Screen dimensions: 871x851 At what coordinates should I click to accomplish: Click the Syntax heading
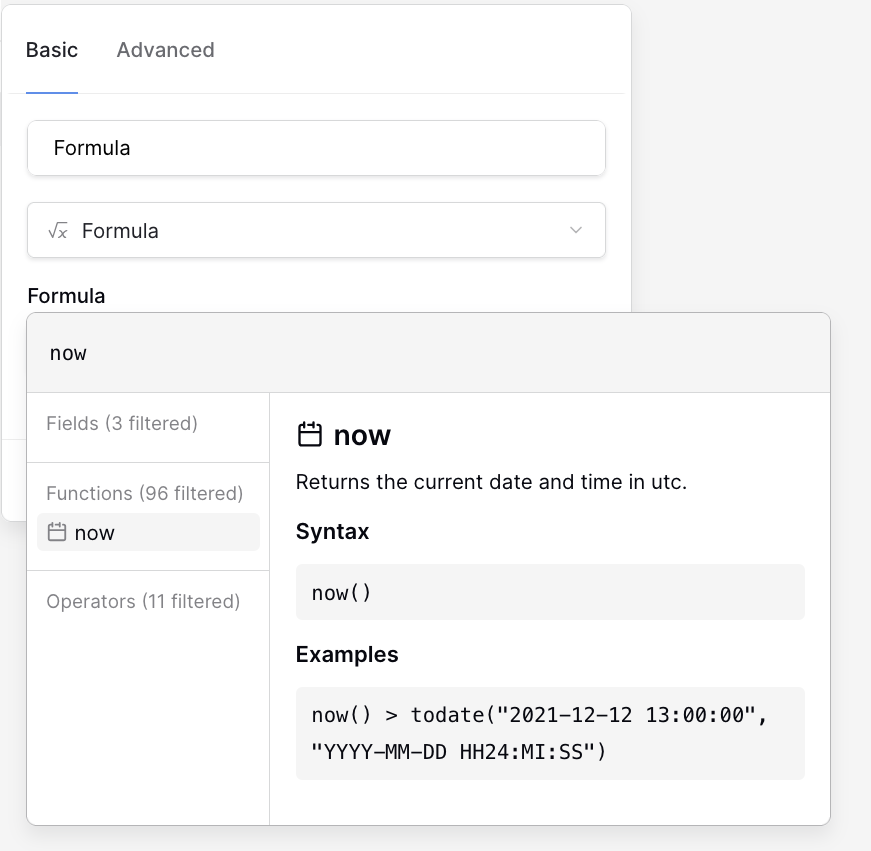click(x=333, y=532)
